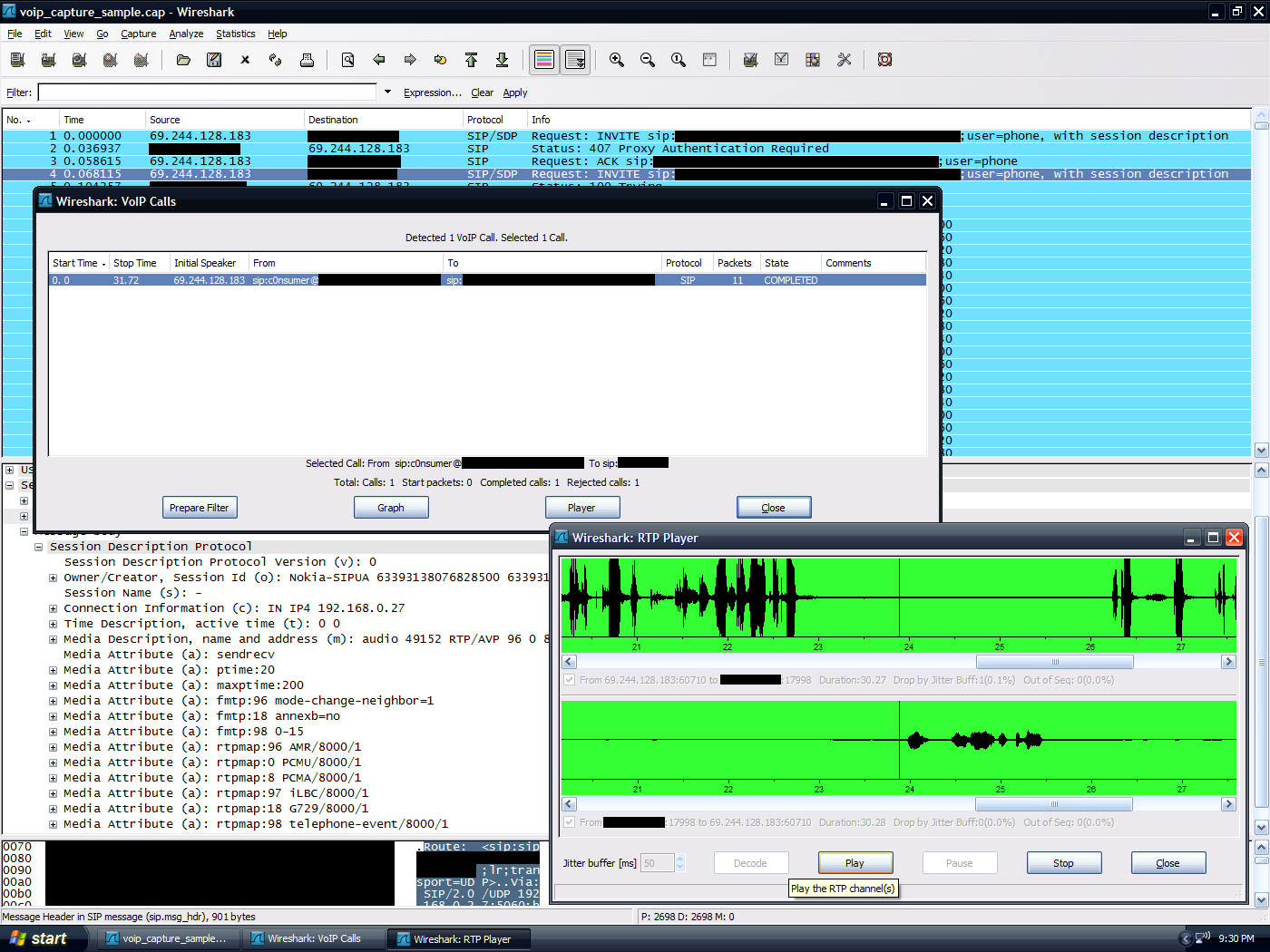This screenshot has height=952, width=1270.
Task: Expand the Owner/Creator, Session Id row
Action: click(x=54, y=578)
